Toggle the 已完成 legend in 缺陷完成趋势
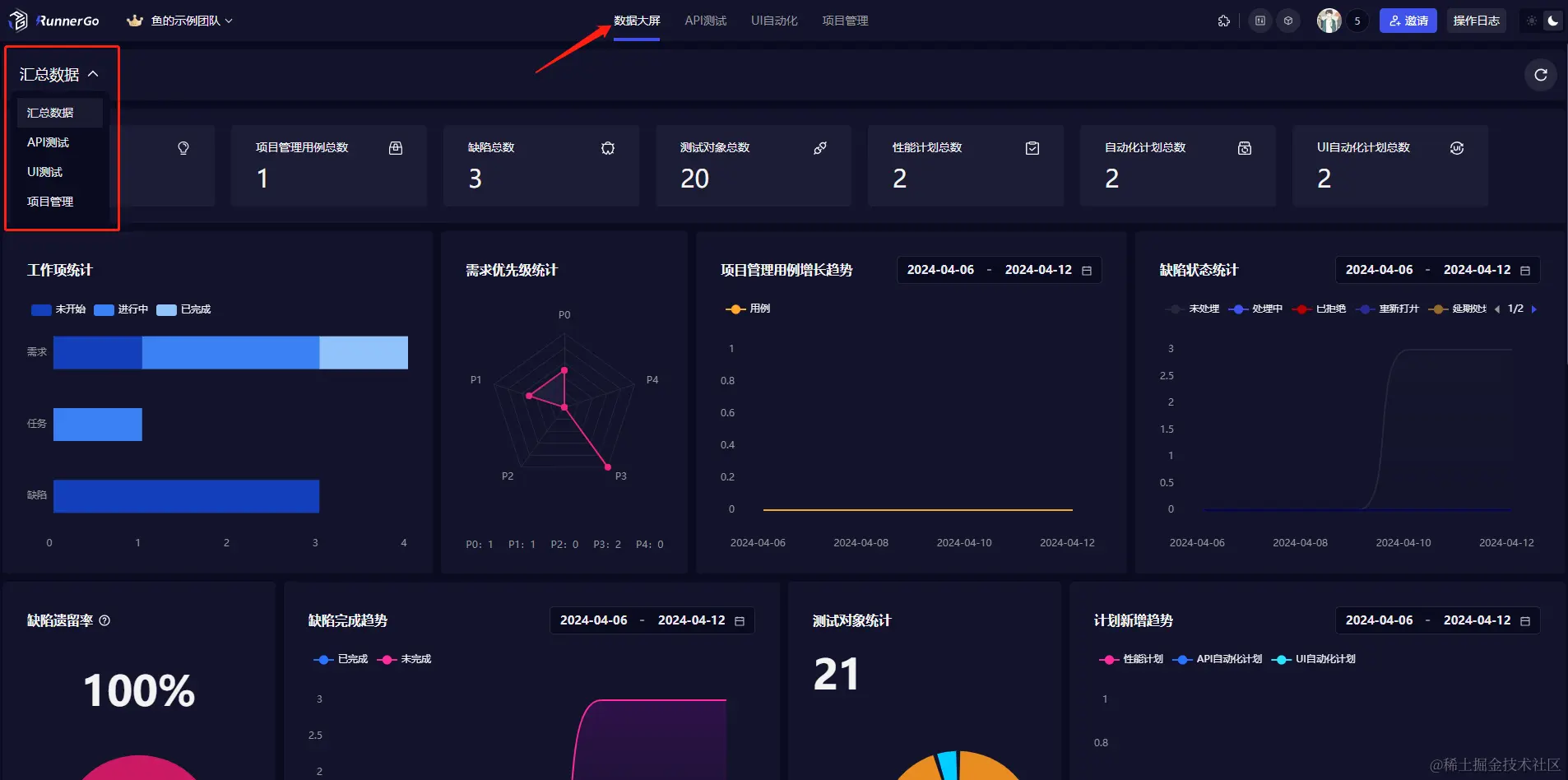Screen dimensions: 1568x780 point(341,659)
